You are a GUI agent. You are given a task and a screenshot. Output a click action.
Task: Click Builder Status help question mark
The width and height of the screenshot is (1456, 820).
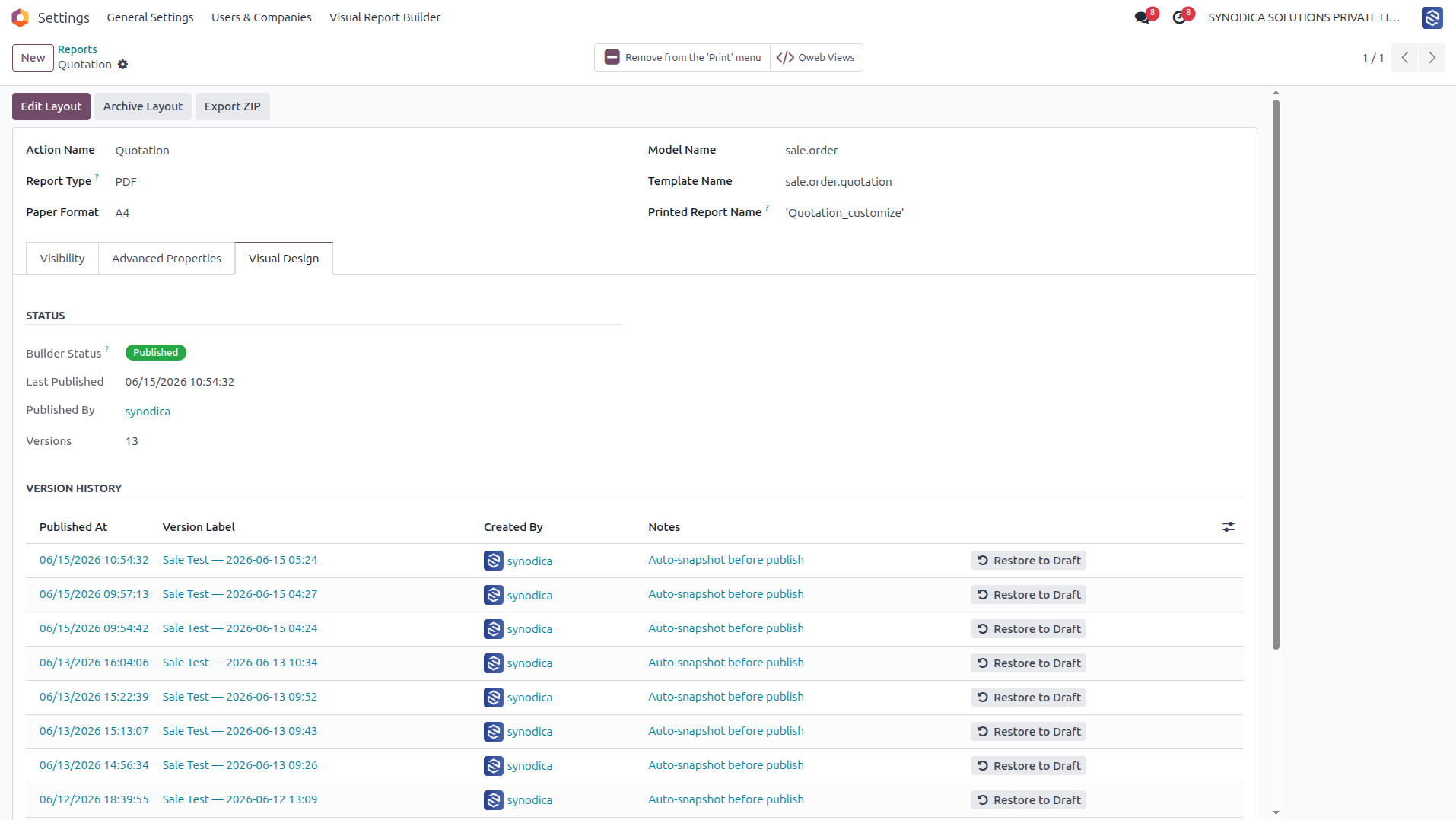pos(106,349)
